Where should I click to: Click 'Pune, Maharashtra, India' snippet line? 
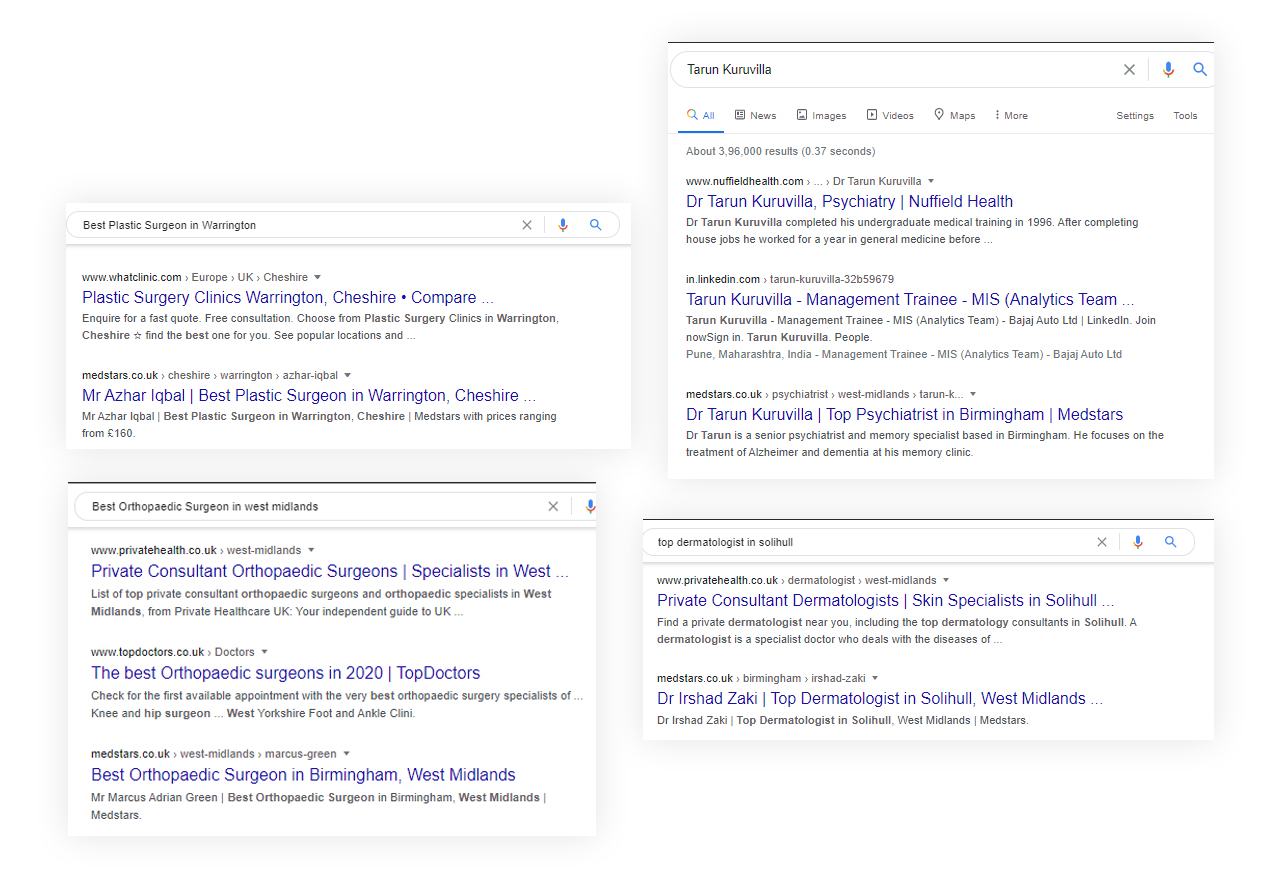tap(904, 354)
